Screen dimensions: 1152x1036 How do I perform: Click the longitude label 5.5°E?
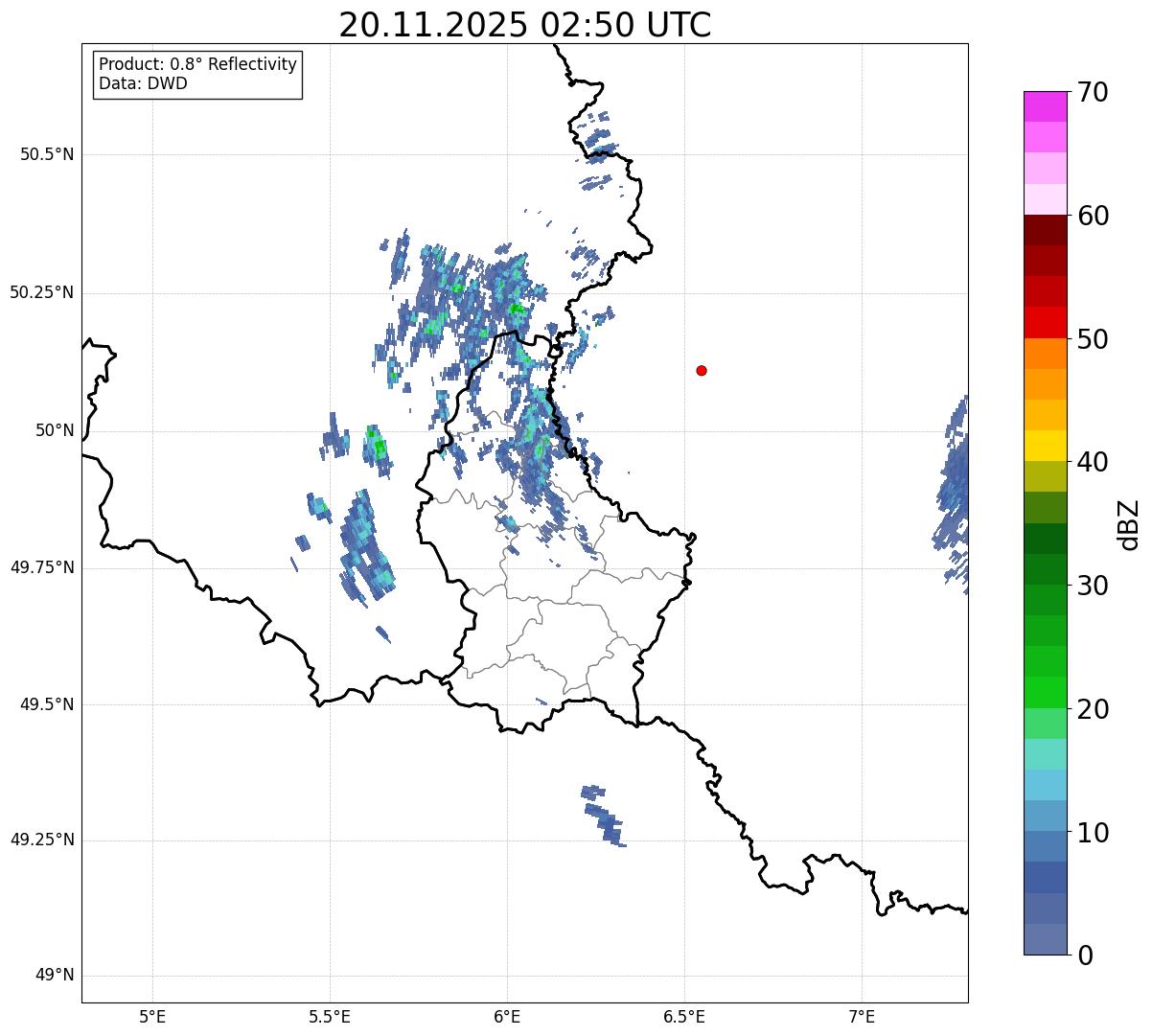(330, 1017)
